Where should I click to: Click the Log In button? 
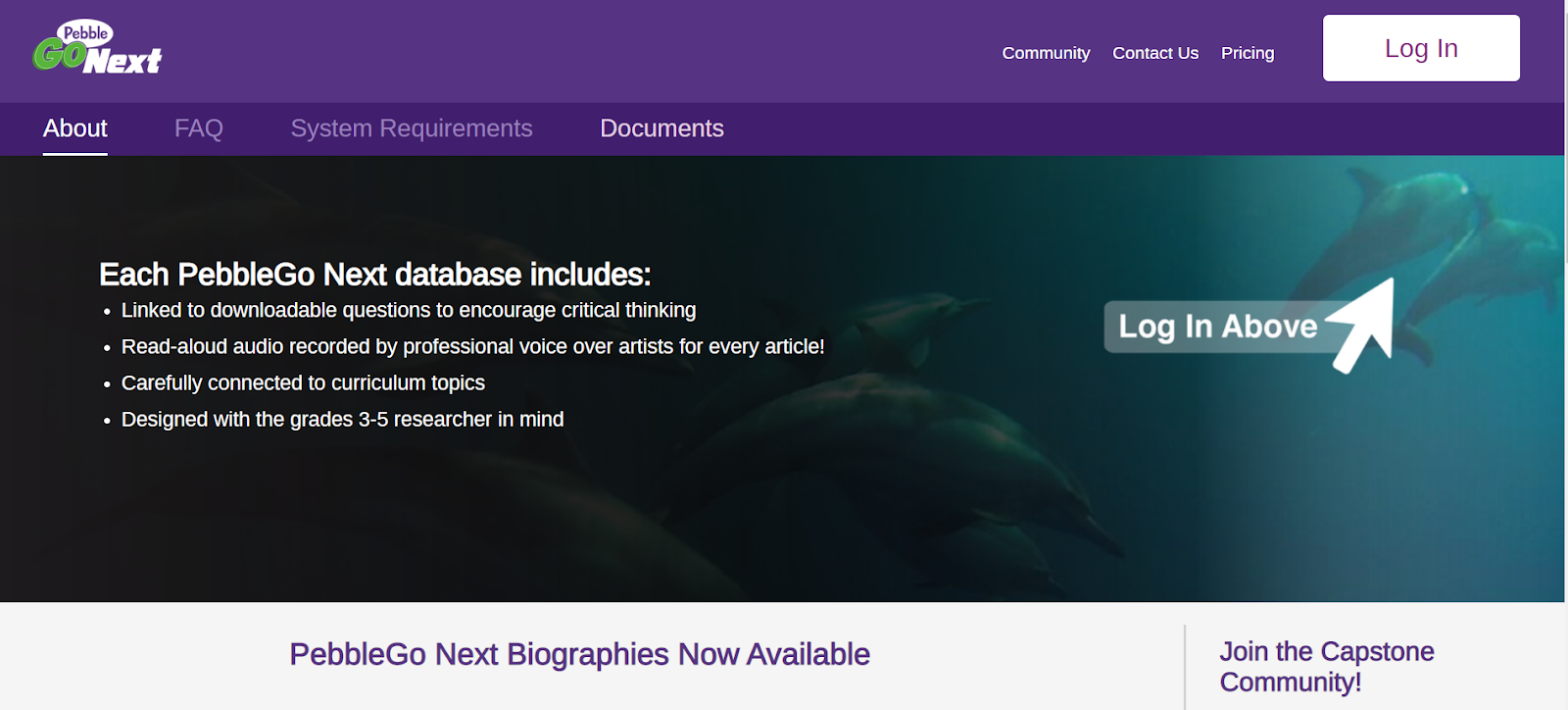pos(1421,48)
